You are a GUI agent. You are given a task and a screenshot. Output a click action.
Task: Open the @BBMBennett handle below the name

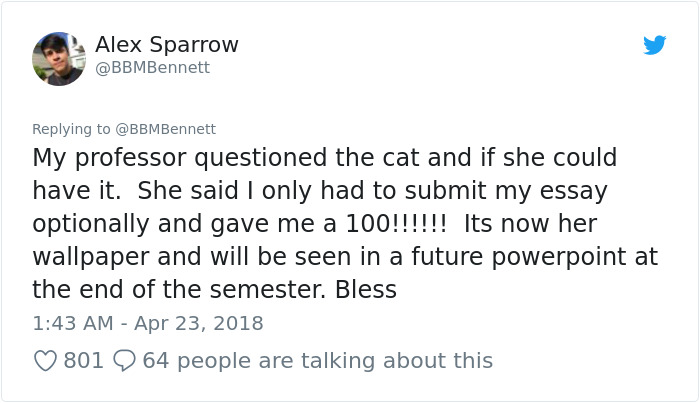(x=152, y=68)
